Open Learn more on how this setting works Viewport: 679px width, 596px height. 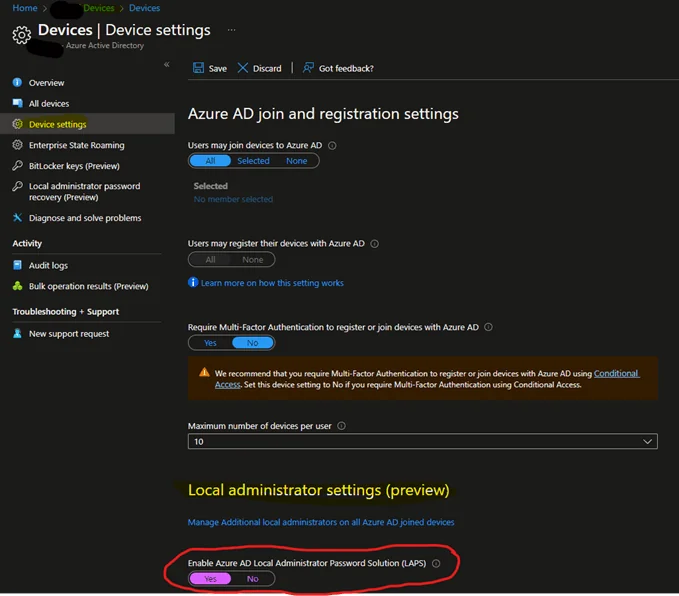pyautogui.click(x=271, y=283)
